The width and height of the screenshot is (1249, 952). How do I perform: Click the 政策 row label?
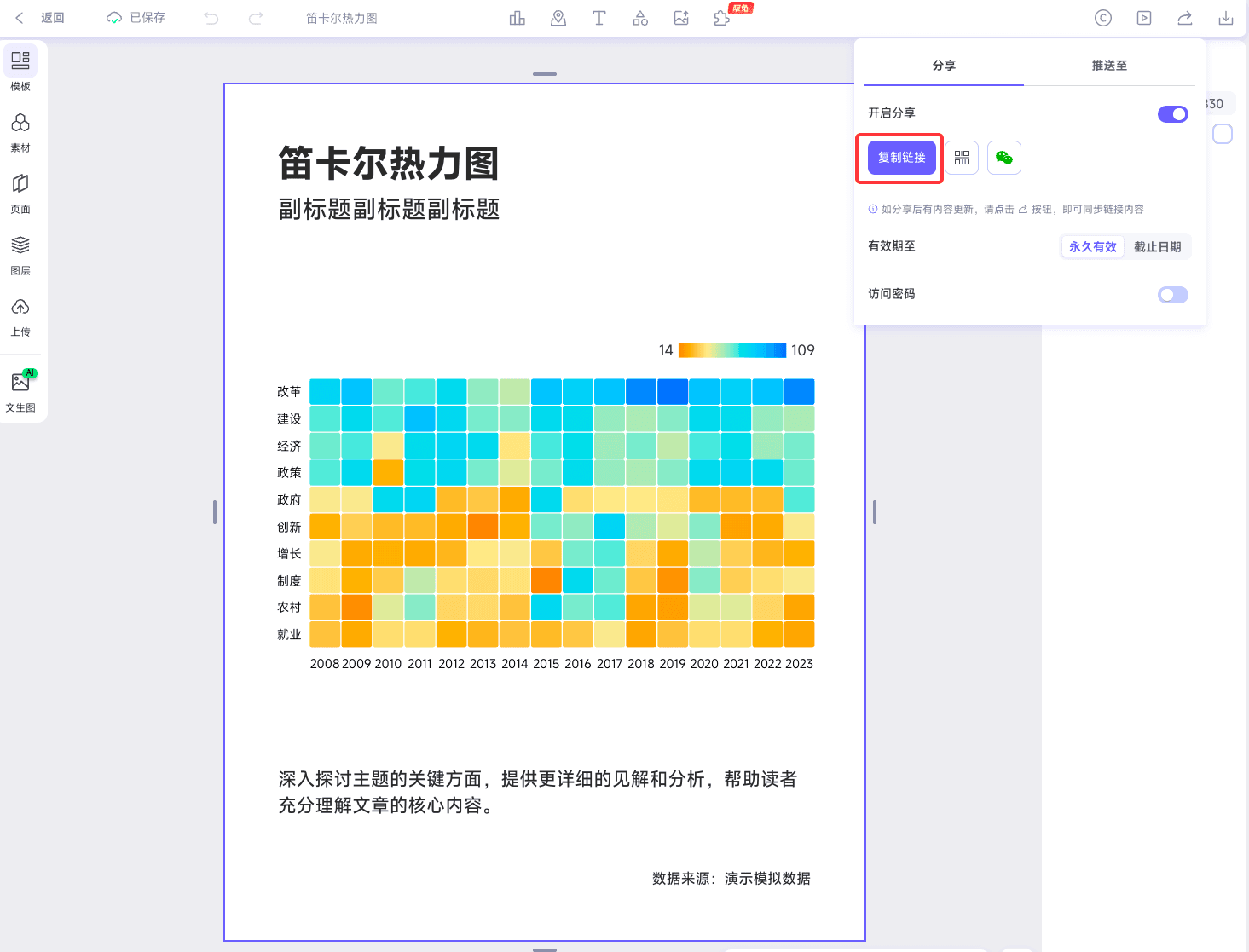point(289,473)
